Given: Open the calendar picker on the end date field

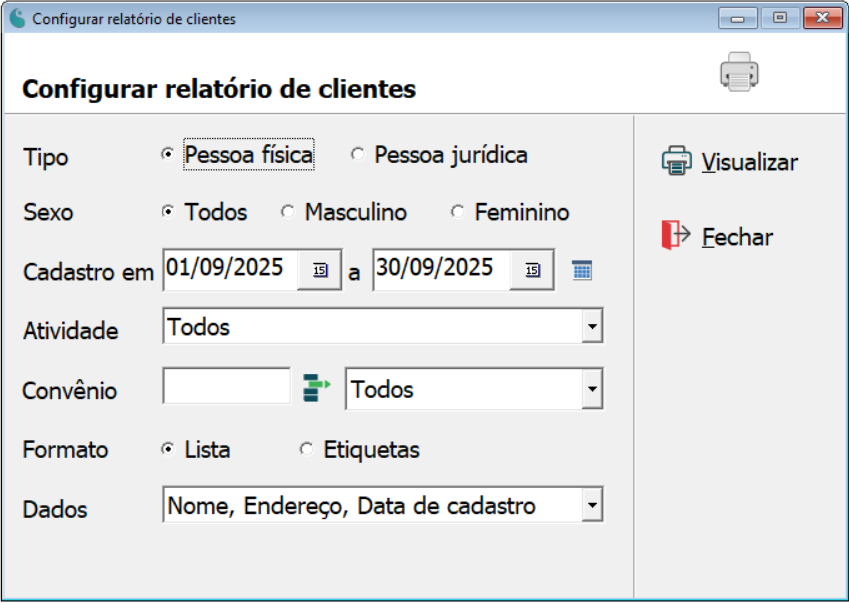Looking at the screenshot, I should 530,269.
